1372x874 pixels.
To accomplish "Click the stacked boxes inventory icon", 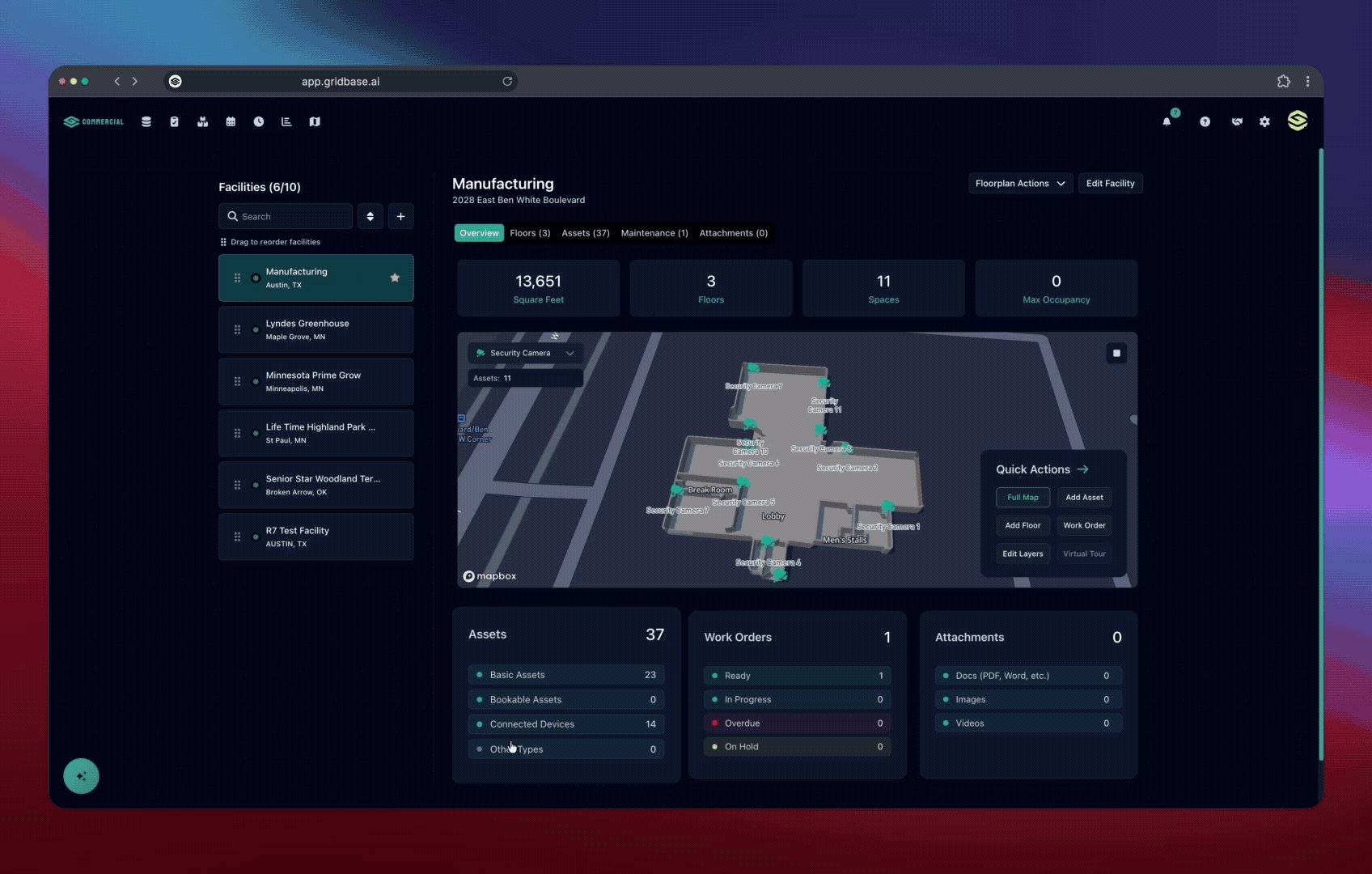I will click(202, 122).
